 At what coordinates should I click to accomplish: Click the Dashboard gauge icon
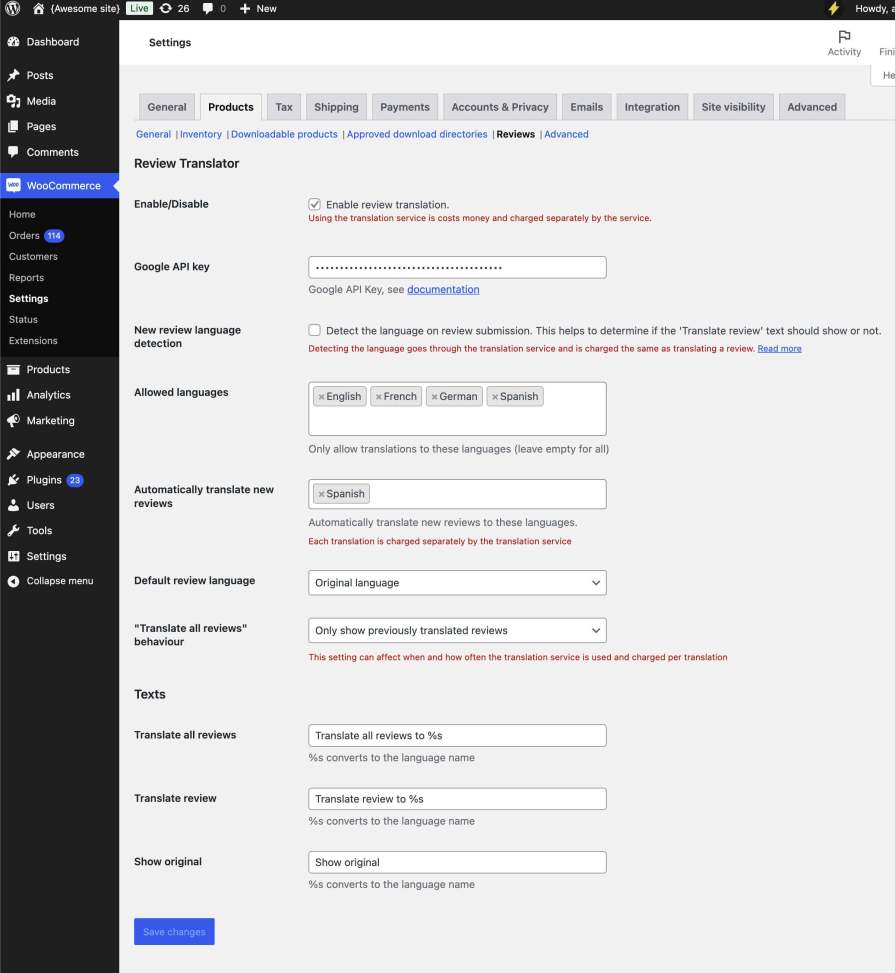[x=14, y=42]
